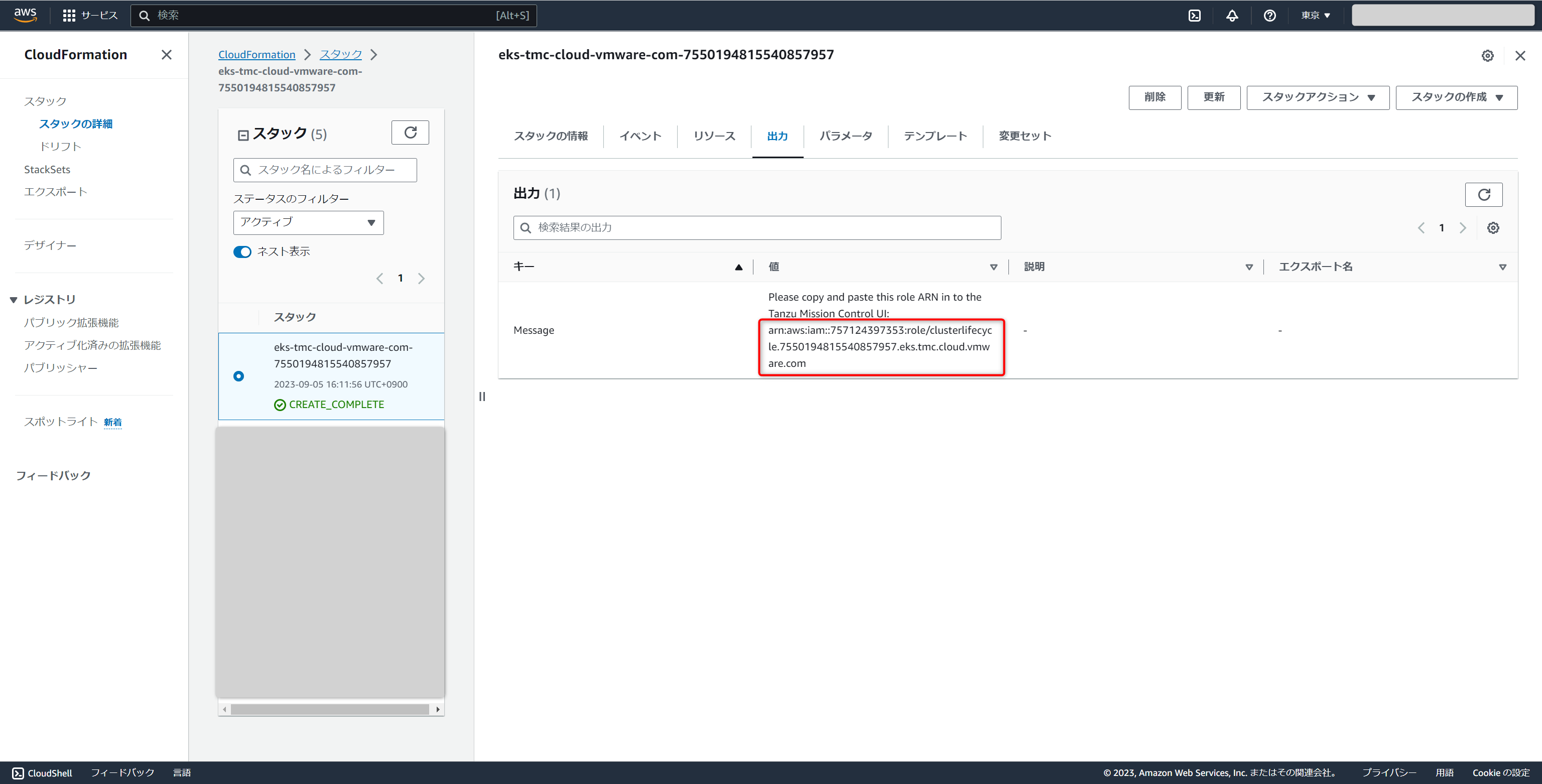
Task: Open the split panel settings gear icon
Action: point(1487,56)
